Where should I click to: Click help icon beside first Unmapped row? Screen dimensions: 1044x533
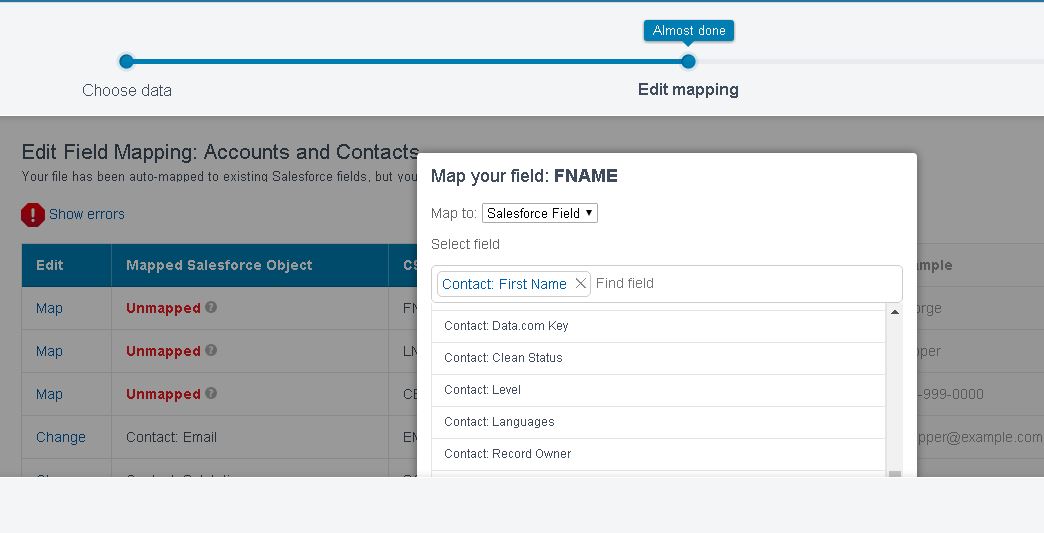pos(211,308)
